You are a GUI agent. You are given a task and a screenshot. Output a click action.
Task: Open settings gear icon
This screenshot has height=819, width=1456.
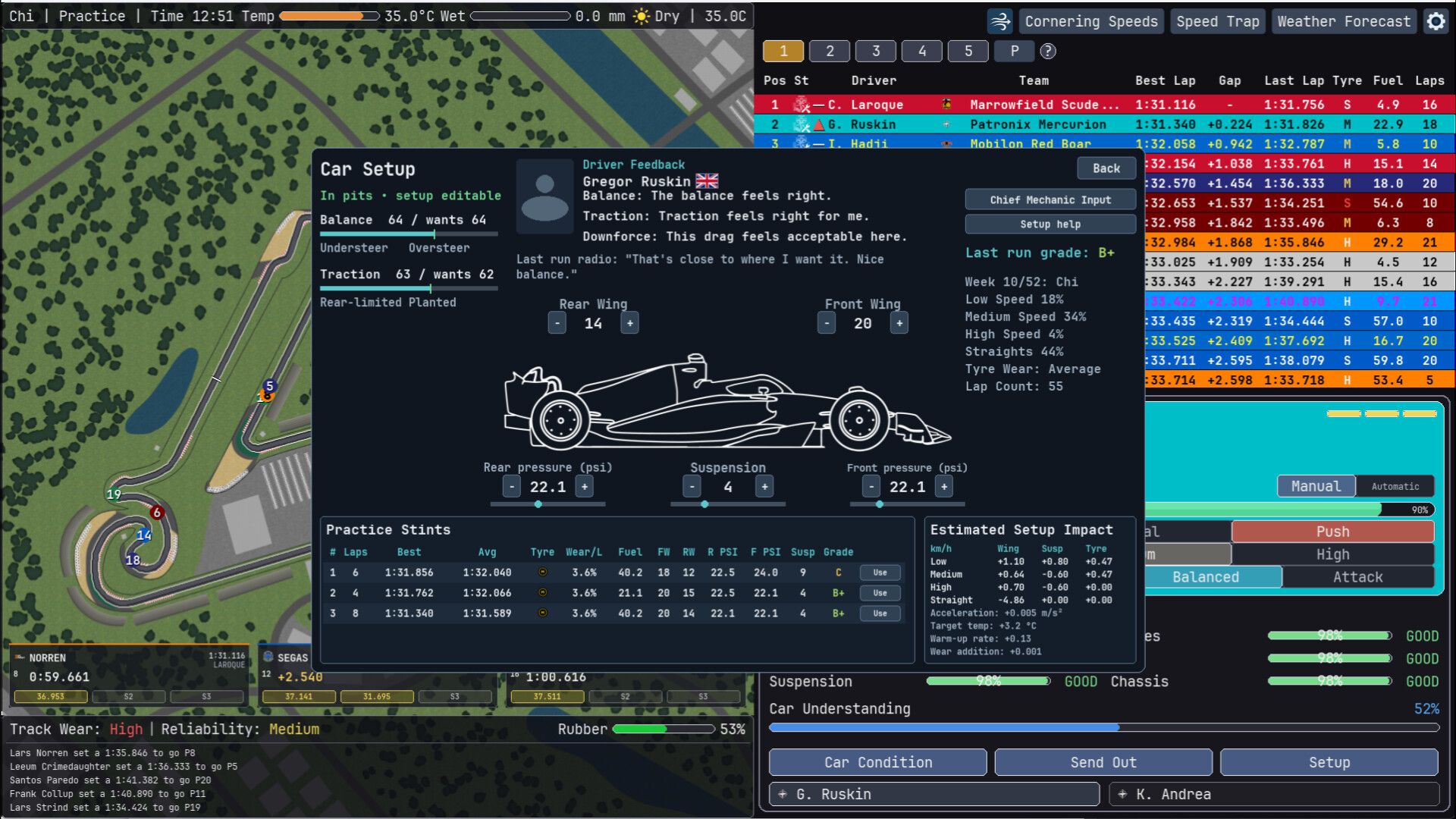(1436, 21)
